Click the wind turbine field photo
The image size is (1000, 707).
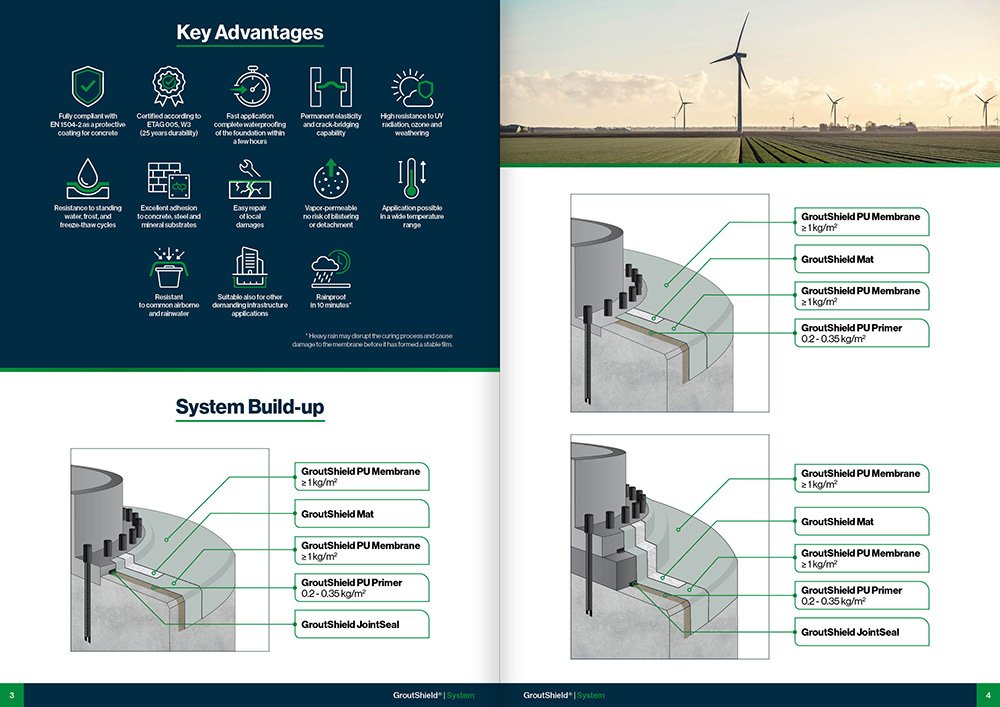click(750, 82)
